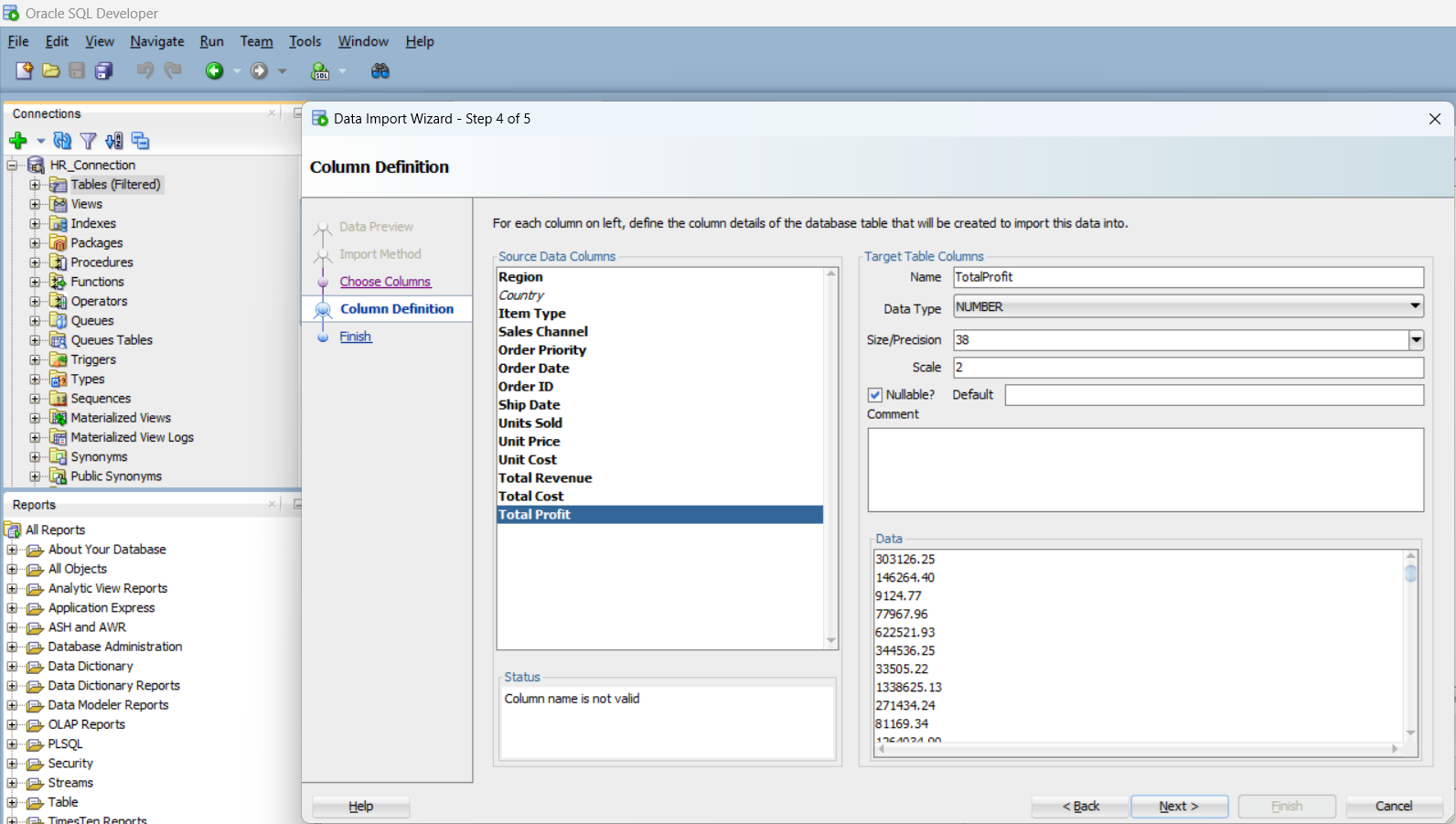
Task: Click the New file toolbar icon
Action: 24,70
